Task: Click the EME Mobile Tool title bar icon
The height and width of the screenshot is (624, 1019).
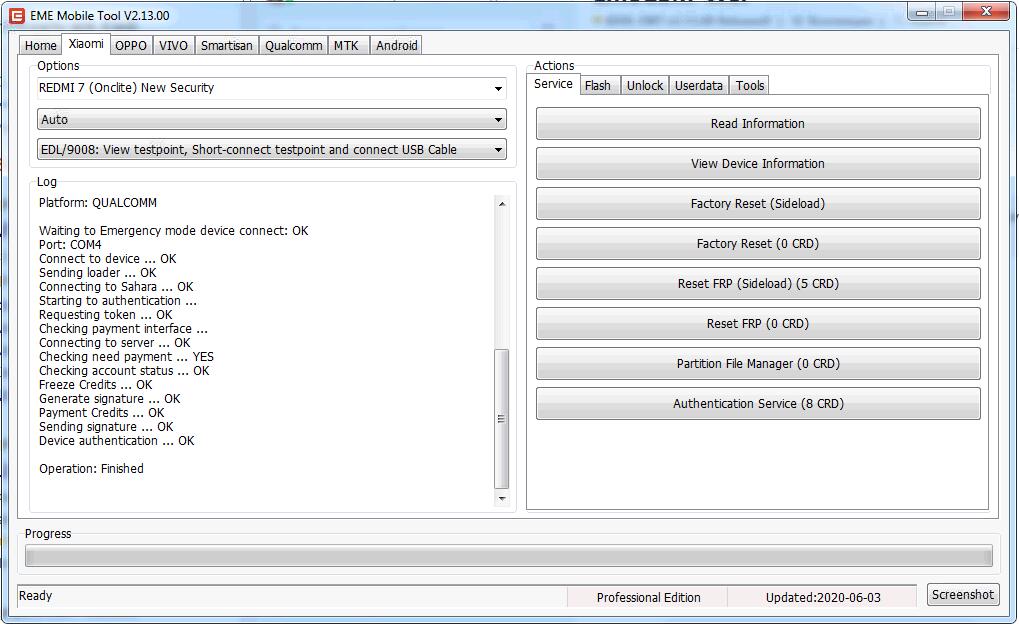Action: pos(16,15)
